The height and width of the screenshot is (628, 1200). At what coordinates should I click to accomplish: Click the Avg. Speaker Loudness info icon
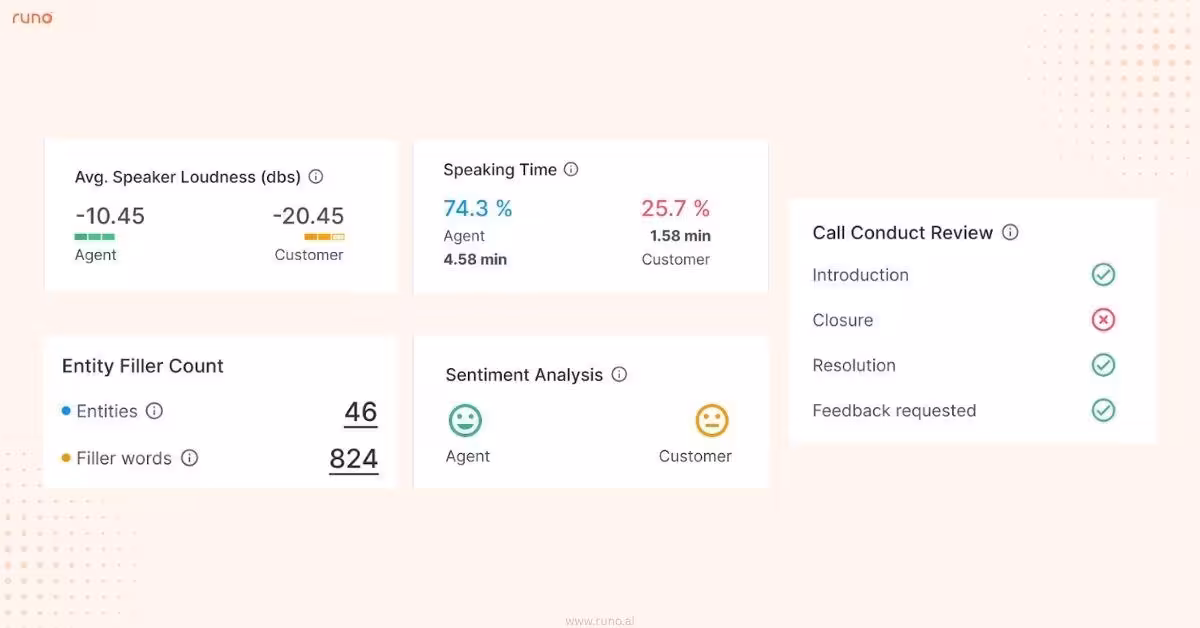[x=315, y=176]
